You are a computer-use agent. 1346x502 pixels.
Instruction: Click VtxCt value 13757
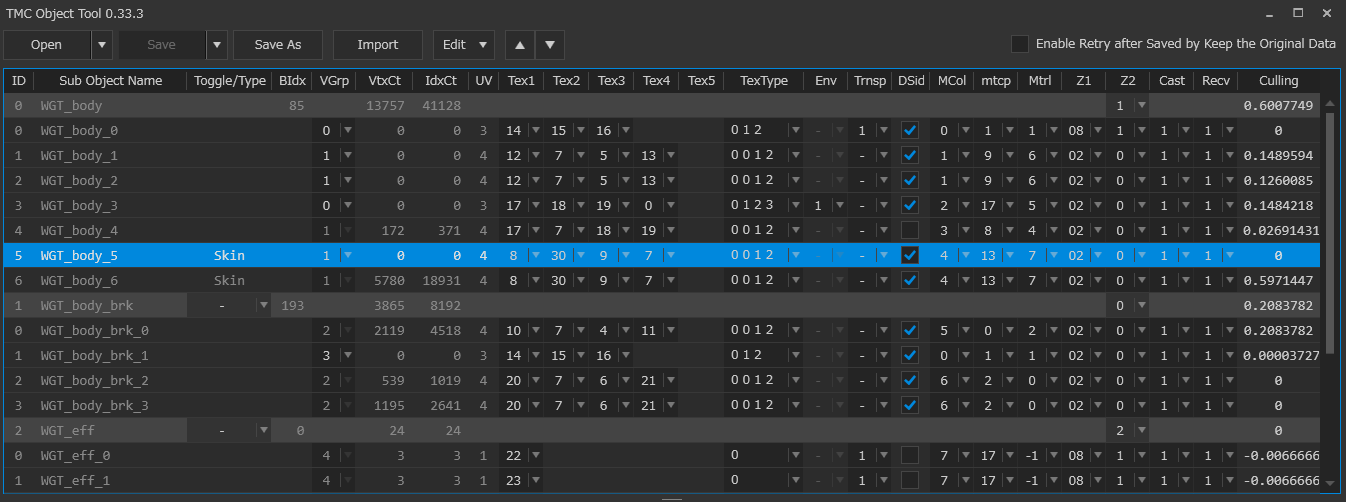(386, 105)
